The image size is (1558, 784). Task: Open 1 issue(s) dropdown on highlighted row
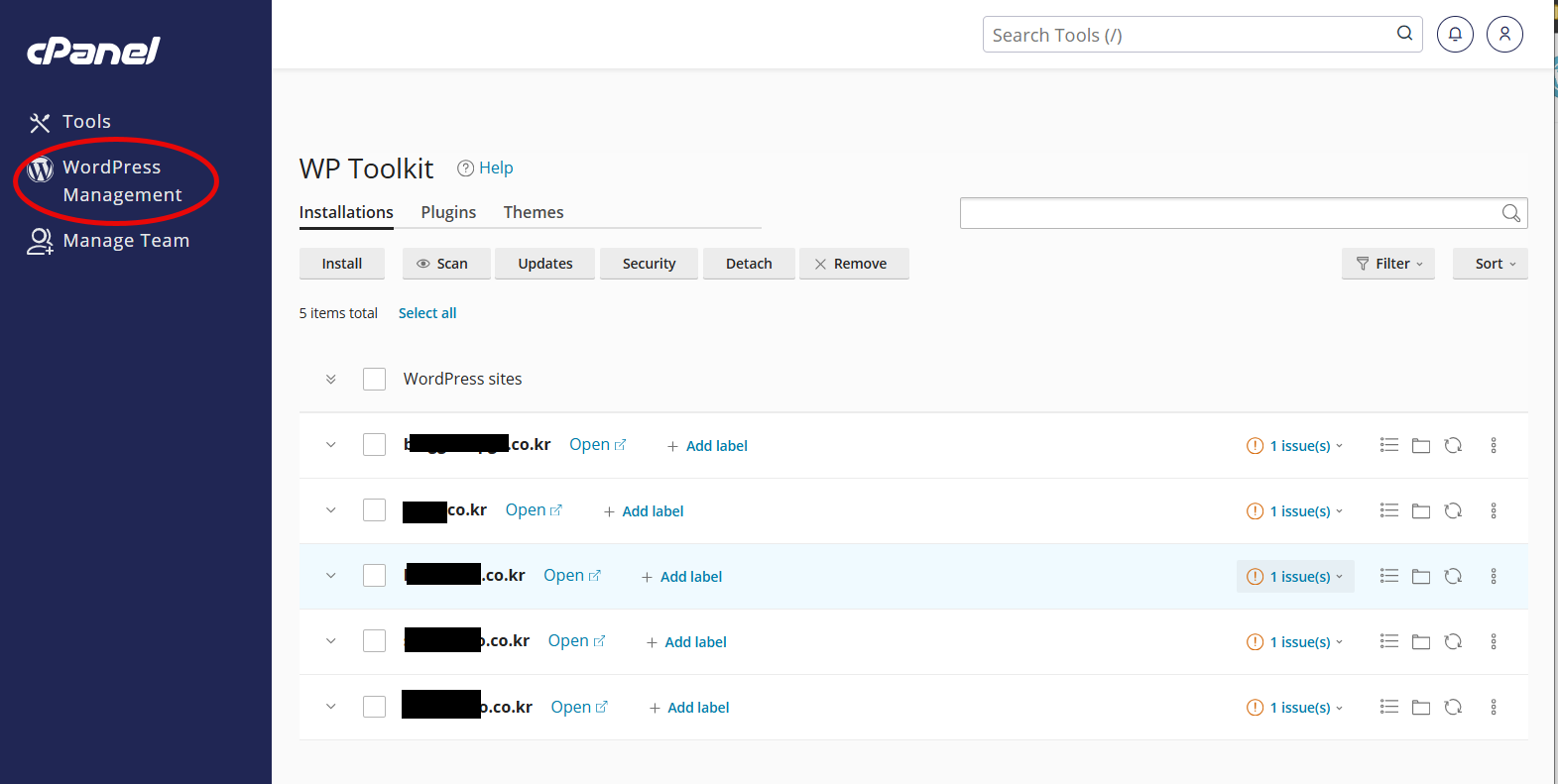point(1295,577)
